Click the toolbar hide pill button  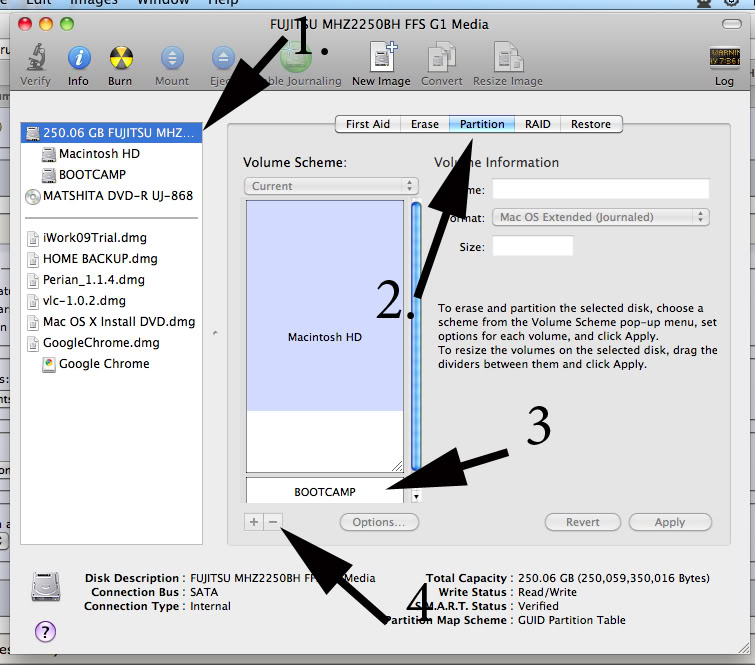point(731,24)
